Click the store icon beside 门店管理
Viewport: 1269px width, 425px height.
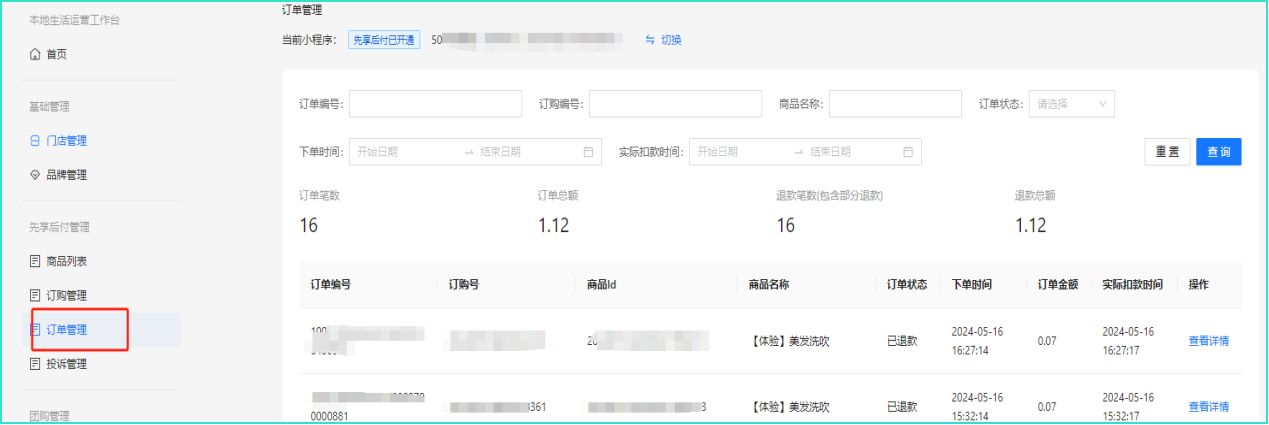pyautogui.click(x=35, y=141)
